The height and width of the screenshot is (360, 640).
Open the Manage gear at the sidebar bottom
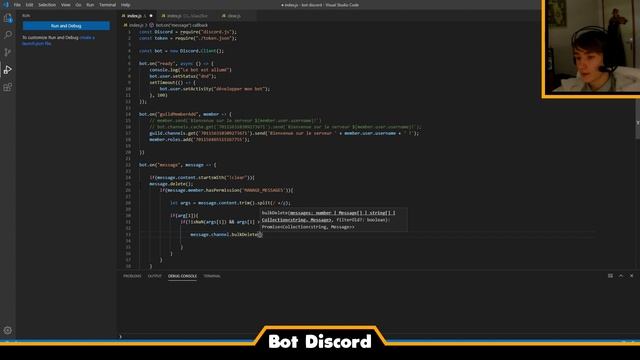click(x=8, y=330)
